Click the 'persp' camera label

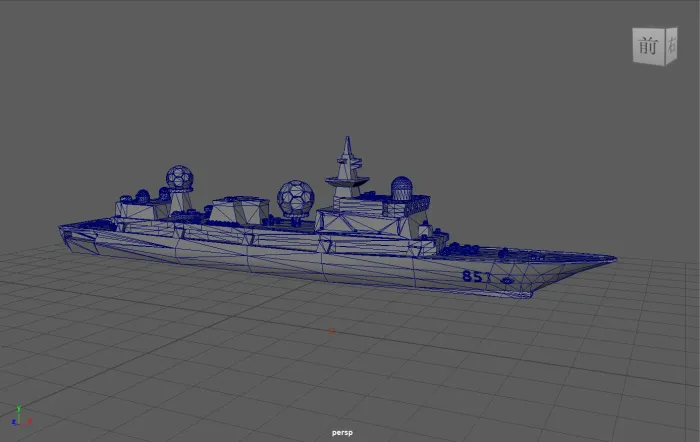click(x=342, y=433)
